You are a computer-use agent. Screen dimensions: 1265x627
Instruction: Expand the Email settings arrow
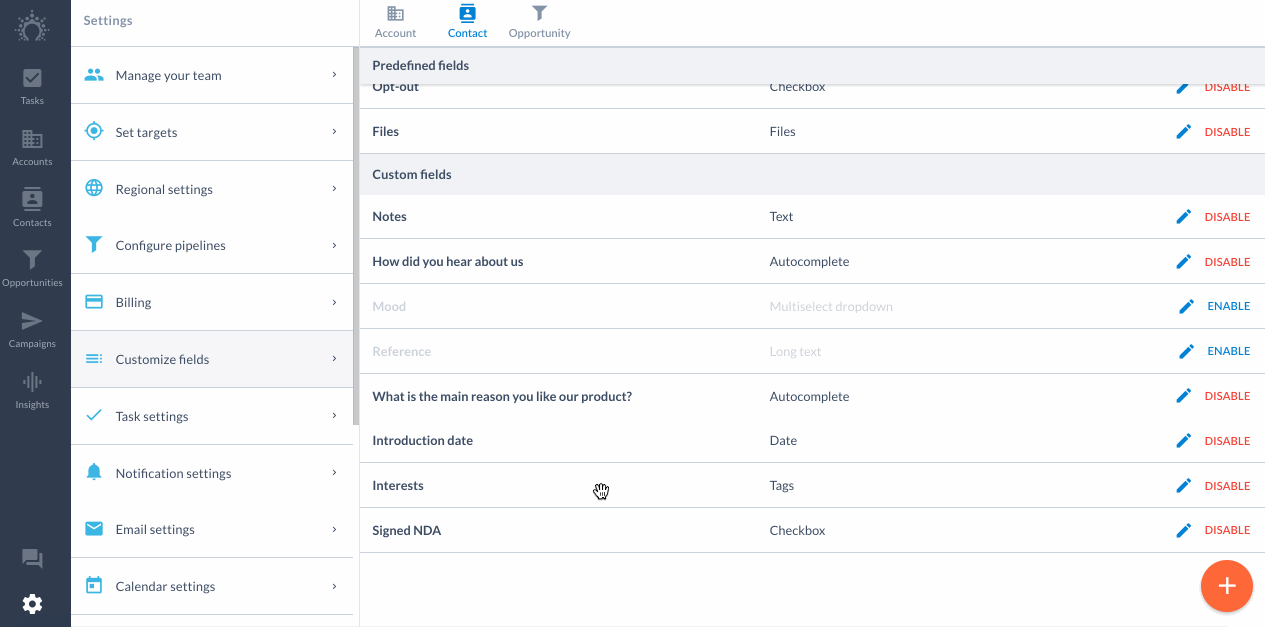(x=334, y=529)
